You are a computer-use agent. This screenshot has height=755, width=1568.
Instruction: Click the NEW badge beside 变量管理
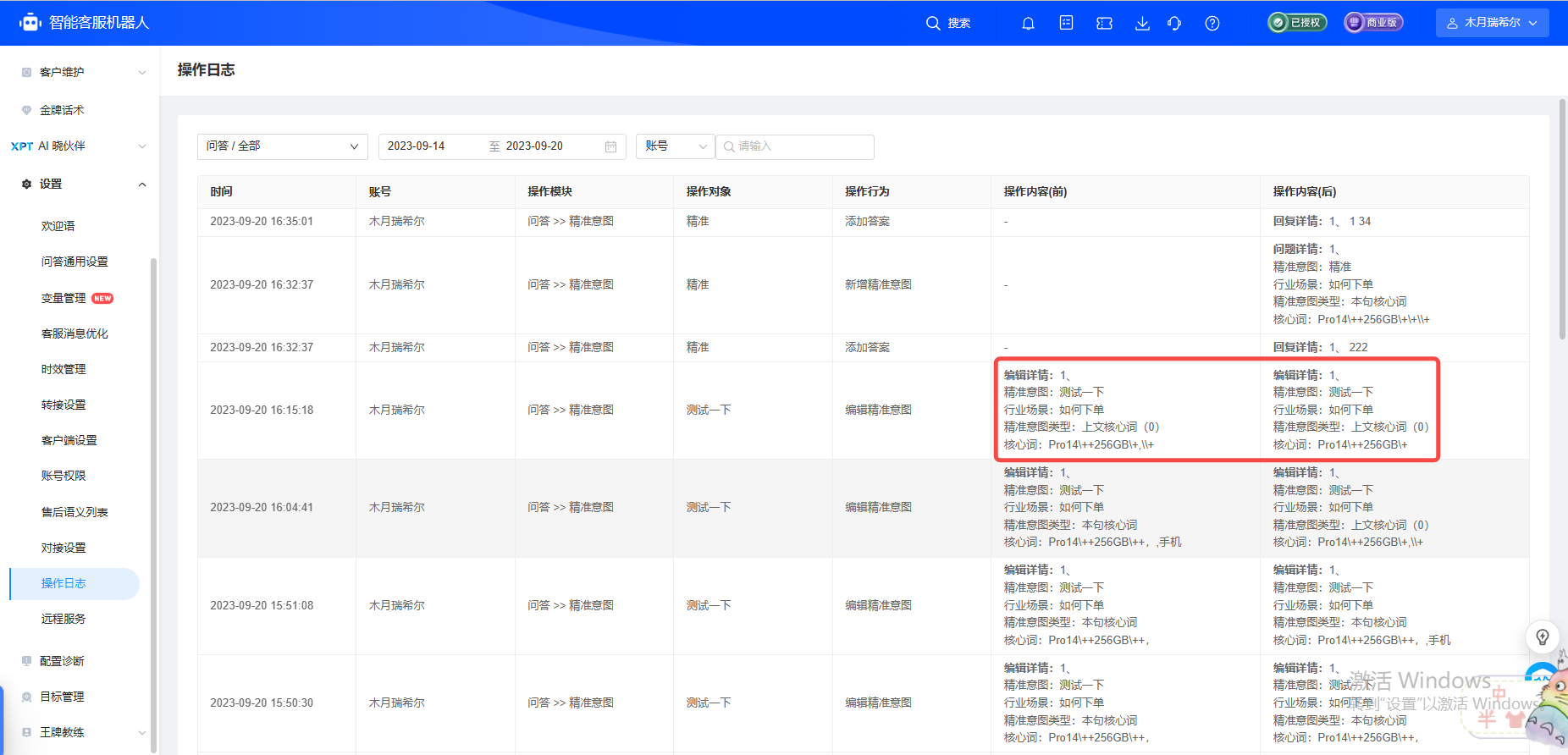click(102, 298)
